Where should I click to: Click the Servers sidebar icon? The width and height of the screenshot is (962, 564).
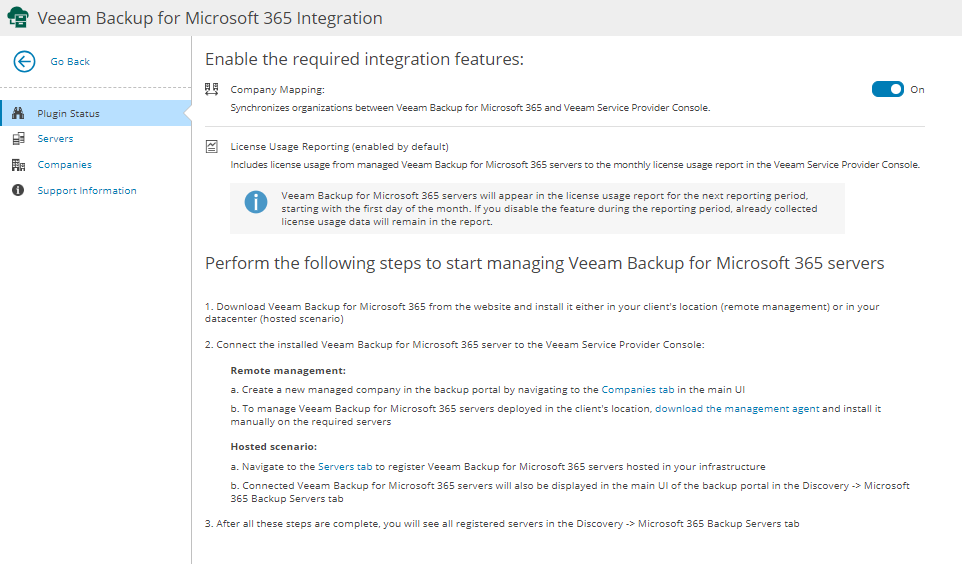click(x=18, y=139)
